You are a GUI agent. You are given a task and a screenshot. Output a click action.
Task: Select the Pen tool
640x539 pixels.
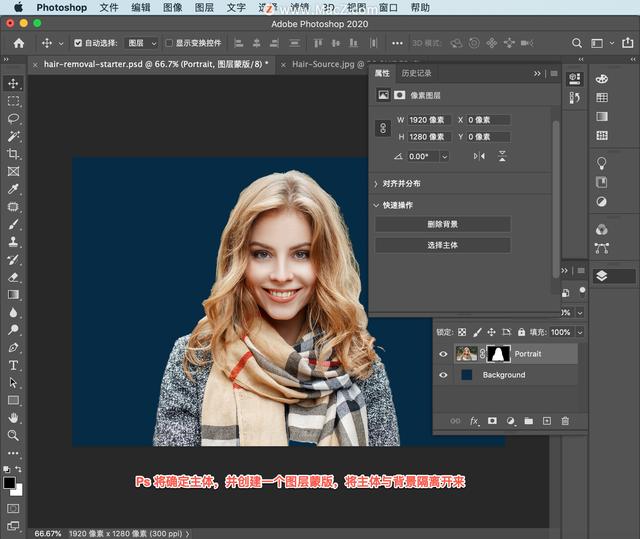(x=14, y=347)
